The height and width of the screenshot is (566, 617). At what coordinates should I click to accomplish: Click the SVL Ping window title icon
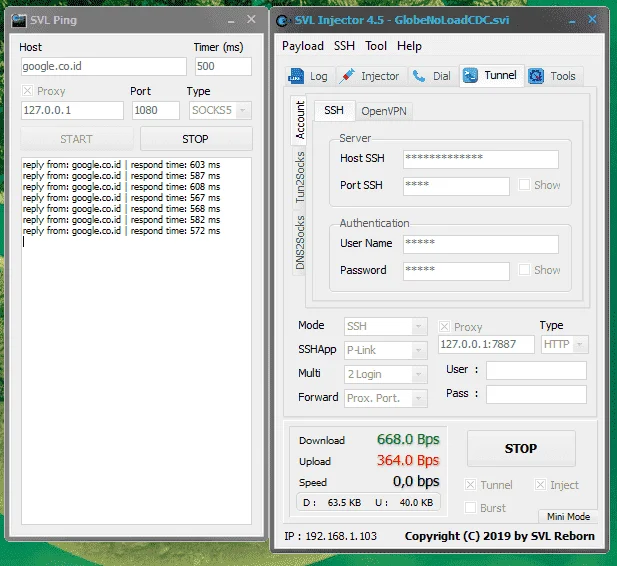point(18,20)
